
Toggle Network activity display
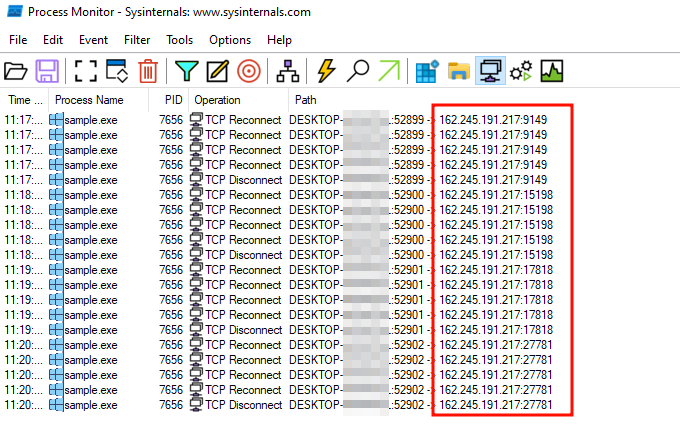point(490,71)
